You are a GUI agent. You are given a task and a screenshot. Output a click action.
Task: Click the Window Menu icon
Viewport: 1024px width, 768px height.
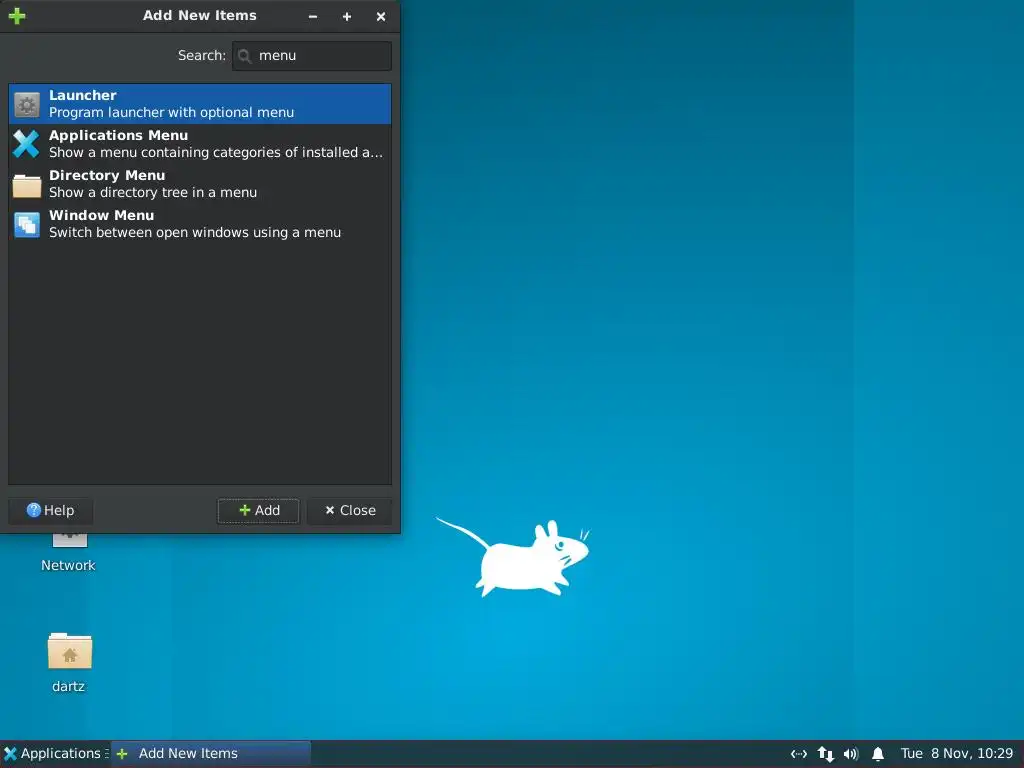point(27,225)
